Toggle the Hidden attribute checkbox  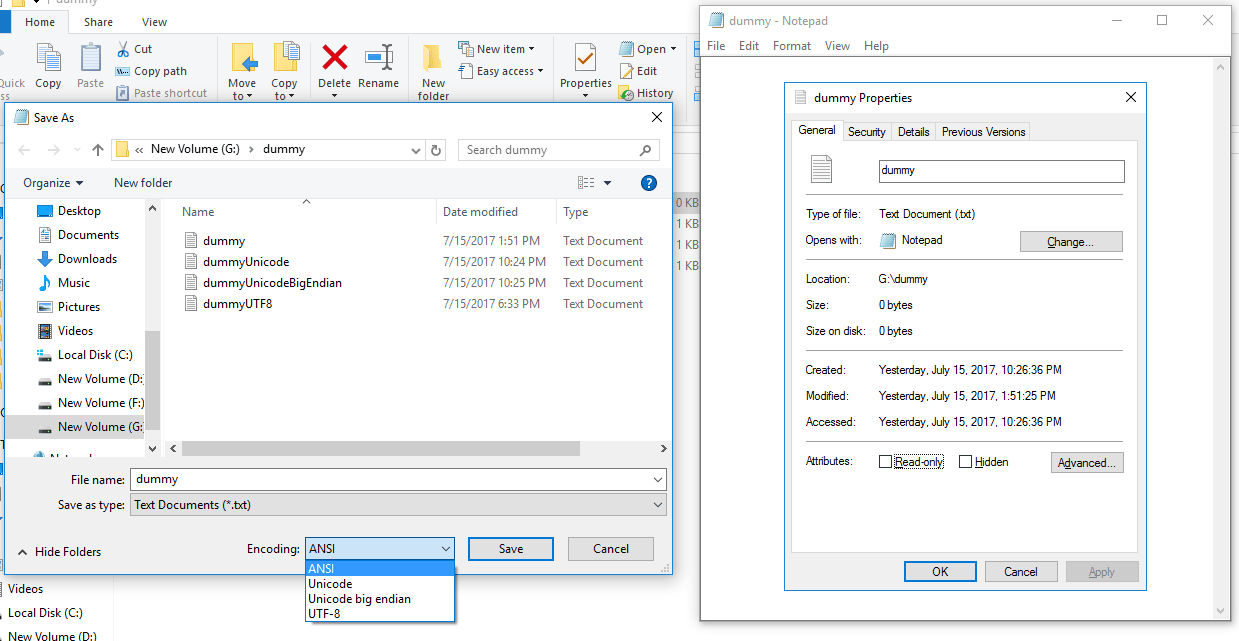(965, 462)
